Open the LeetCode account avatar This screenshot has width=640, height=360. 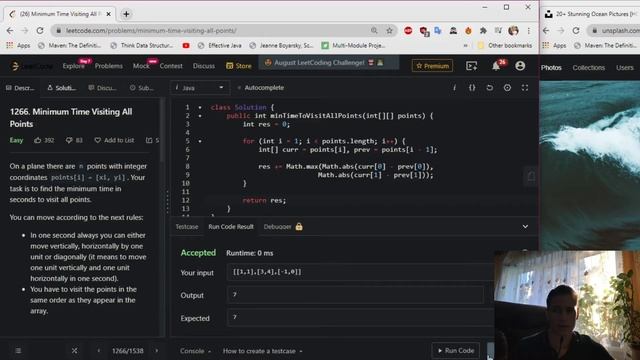(x=520, y=66)
